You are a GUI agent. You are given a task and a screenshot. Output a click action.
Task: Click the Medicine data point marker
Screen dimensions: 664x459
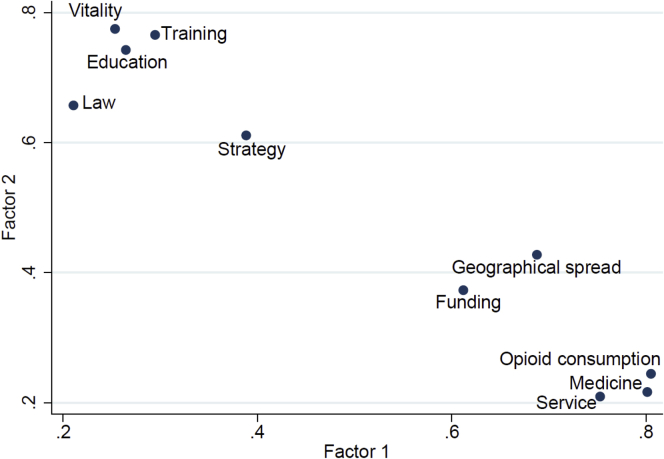(647, 392)
